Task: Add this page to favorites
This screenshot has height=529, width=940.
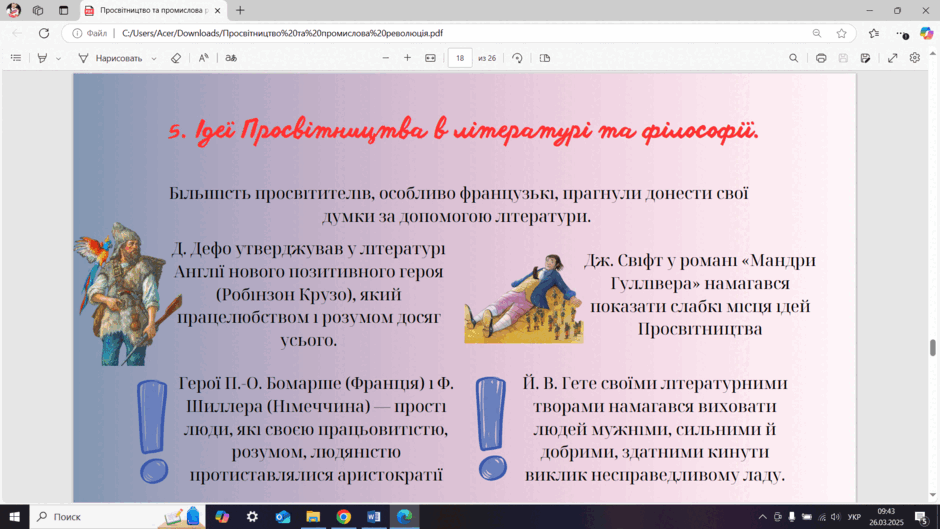Action: [x=842, y=34]
